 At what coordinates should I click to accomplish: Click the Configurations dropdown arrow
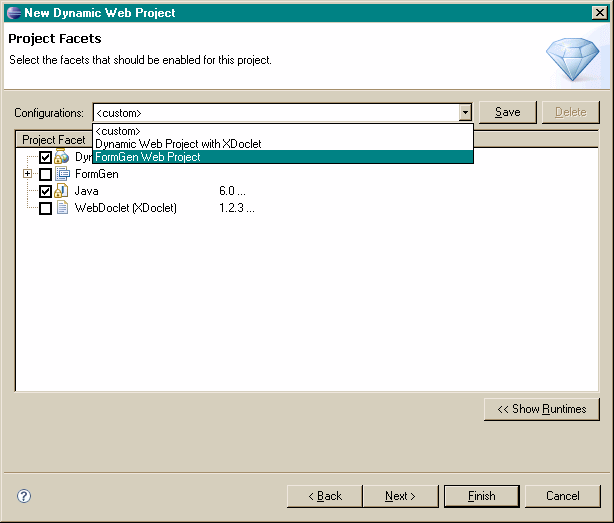(465, 113)
